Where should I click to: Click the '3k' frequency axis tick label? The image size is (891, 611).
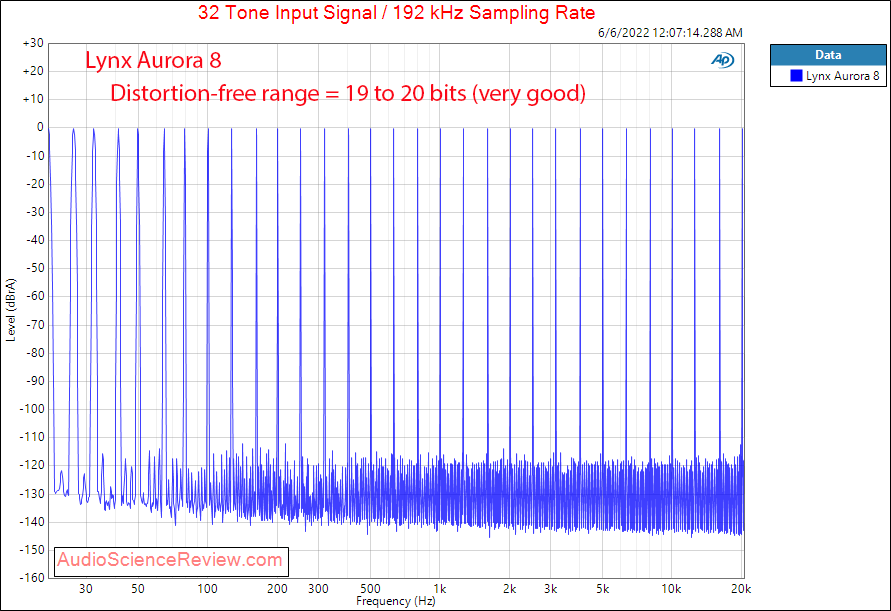(551, 589)
